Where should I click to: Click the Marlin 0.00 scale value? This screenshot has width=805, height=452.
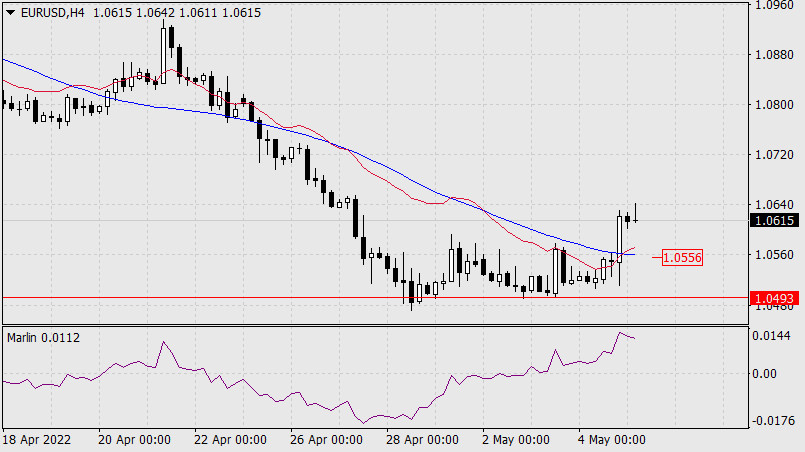pyautogui.click(x=764, y=374)
